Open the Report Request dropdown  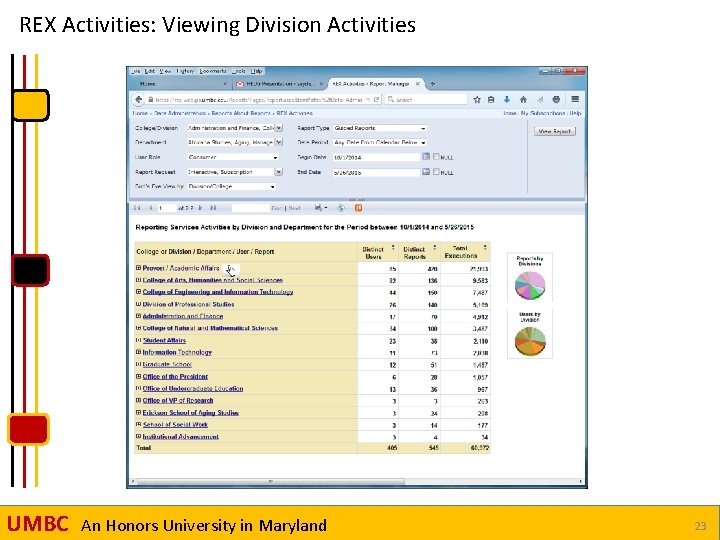(x=279, y=172)
